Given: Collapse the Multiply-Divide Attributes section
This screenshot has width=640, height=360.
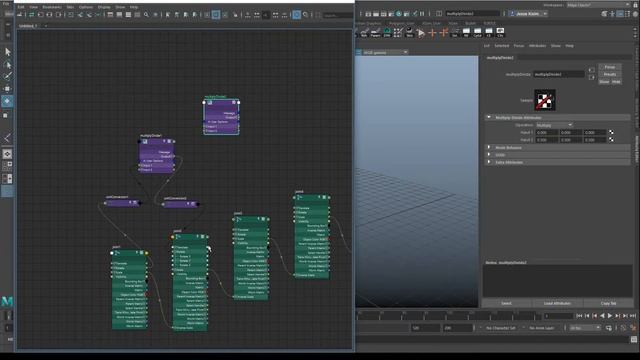Looking at the screenshot, I should pos(489,118).
